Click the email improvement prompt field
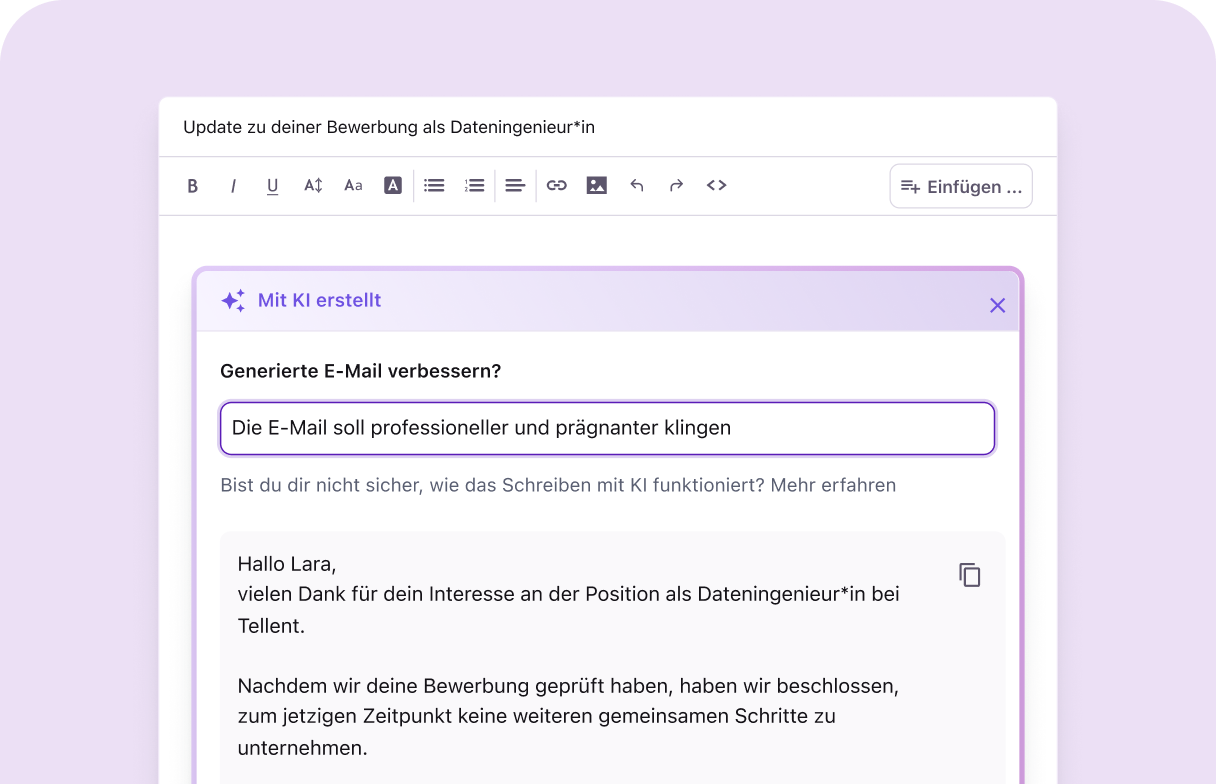 607,428
